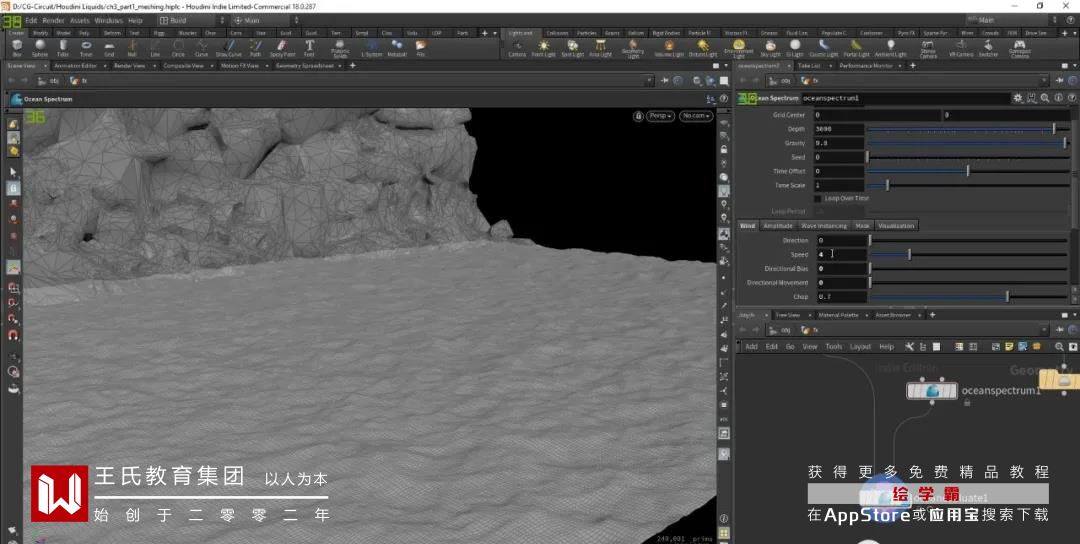Select the Sphere shelf tool
This screenshot has height=544, width=1080.
tap(39, 46)
